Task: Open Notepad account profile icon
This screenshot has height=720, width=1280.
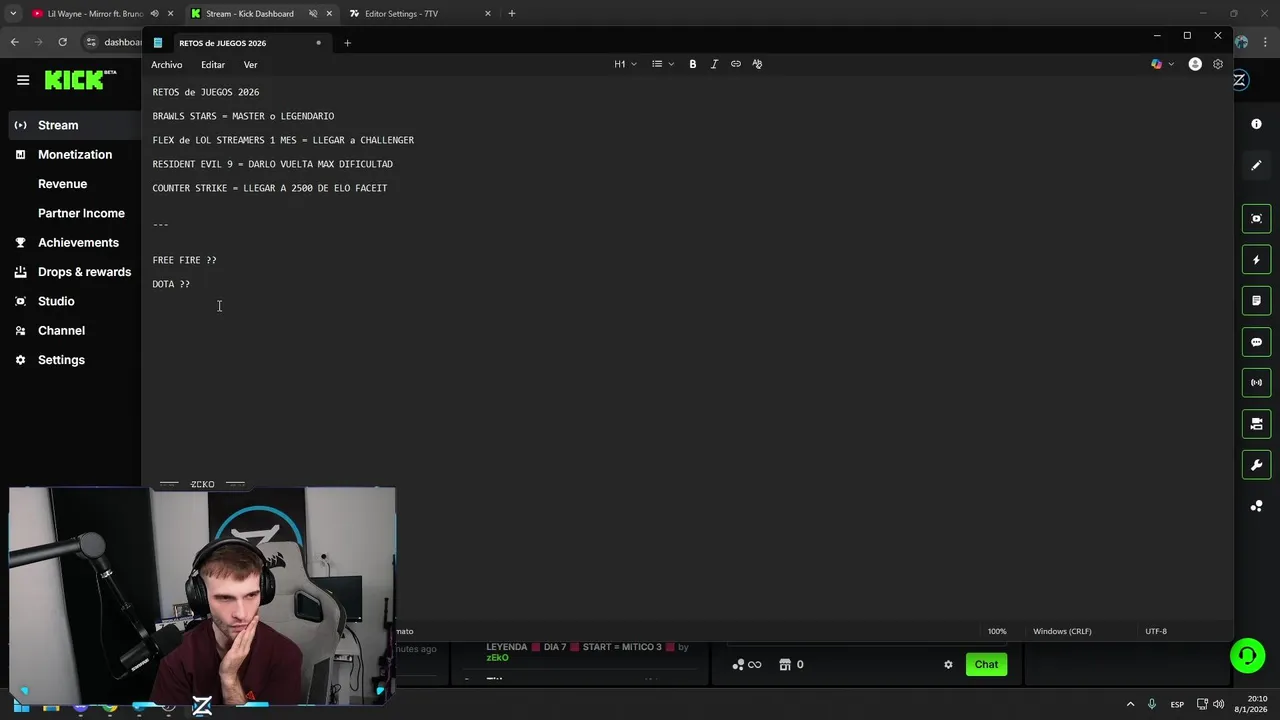Action: click(x=1195, y=64)
